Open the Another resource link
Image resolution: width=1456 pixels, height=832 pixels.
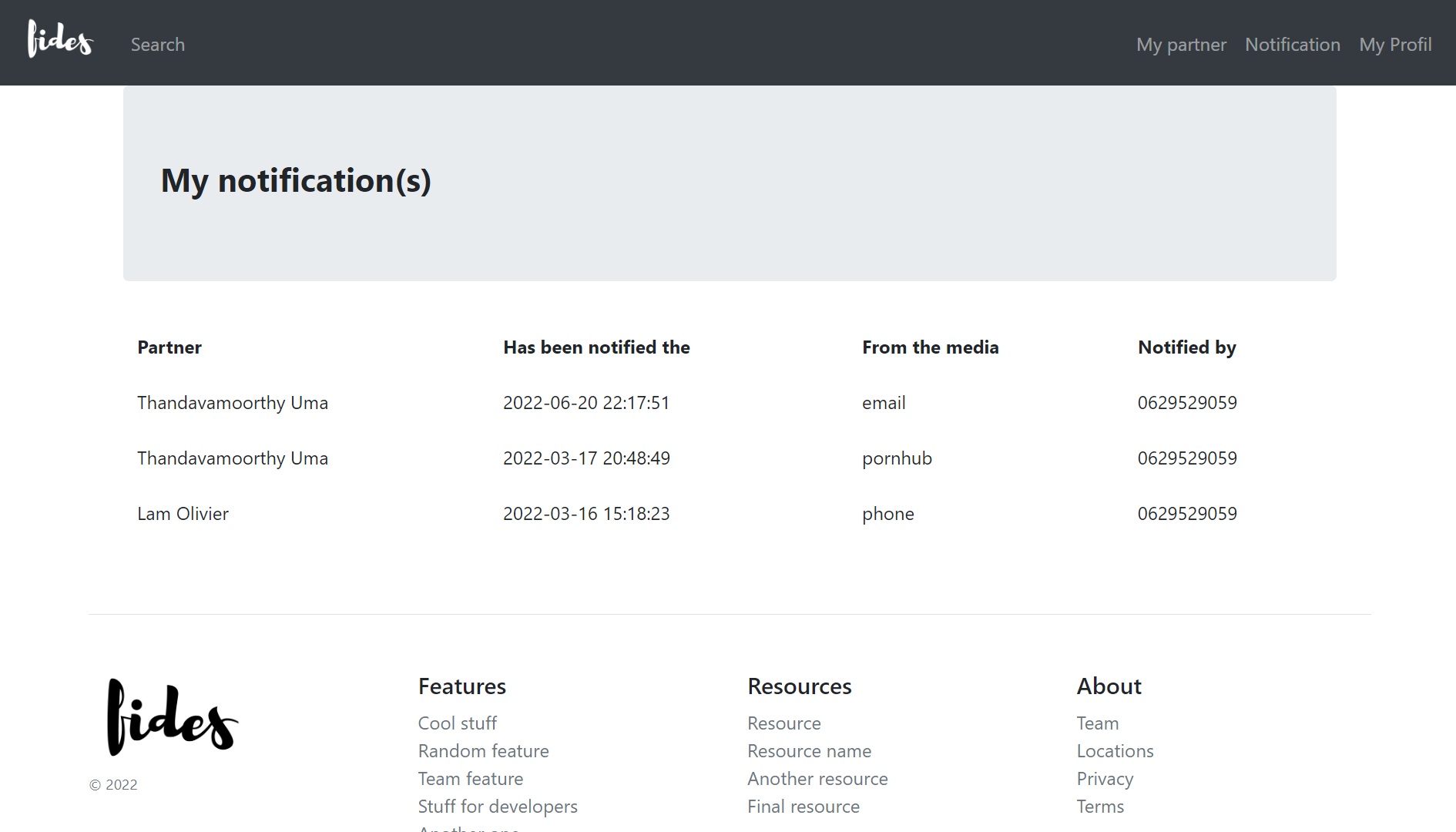817,779
